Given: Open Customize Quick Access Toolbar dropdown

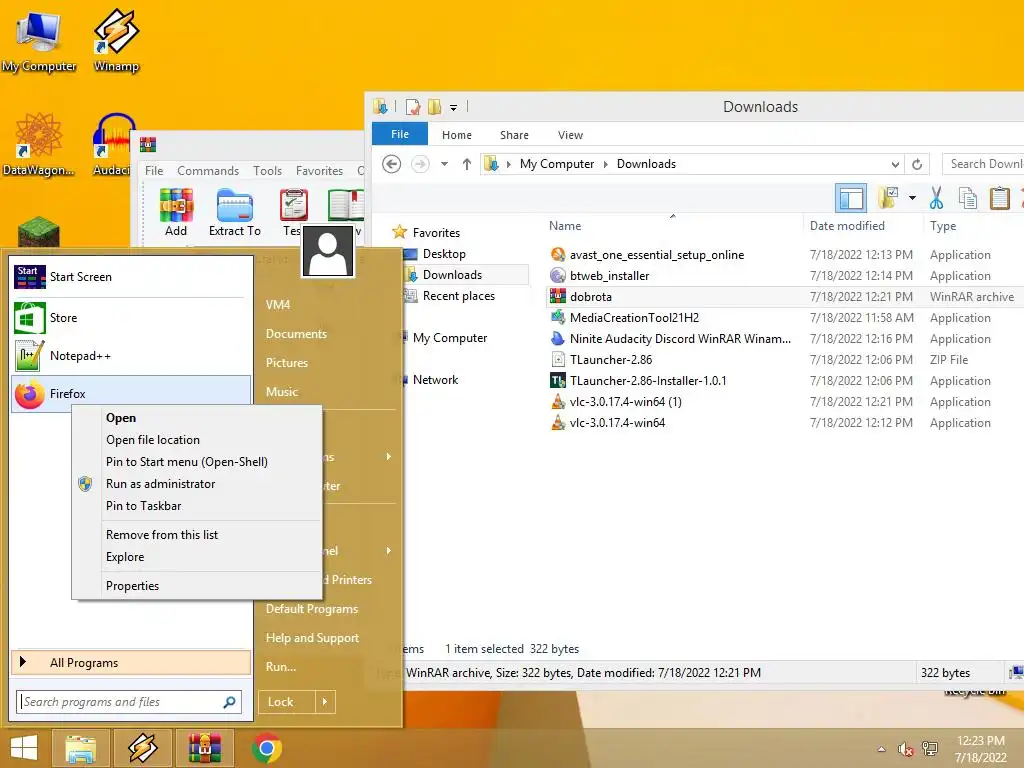Looking at the screenshot, I should (x=453, y=107).
